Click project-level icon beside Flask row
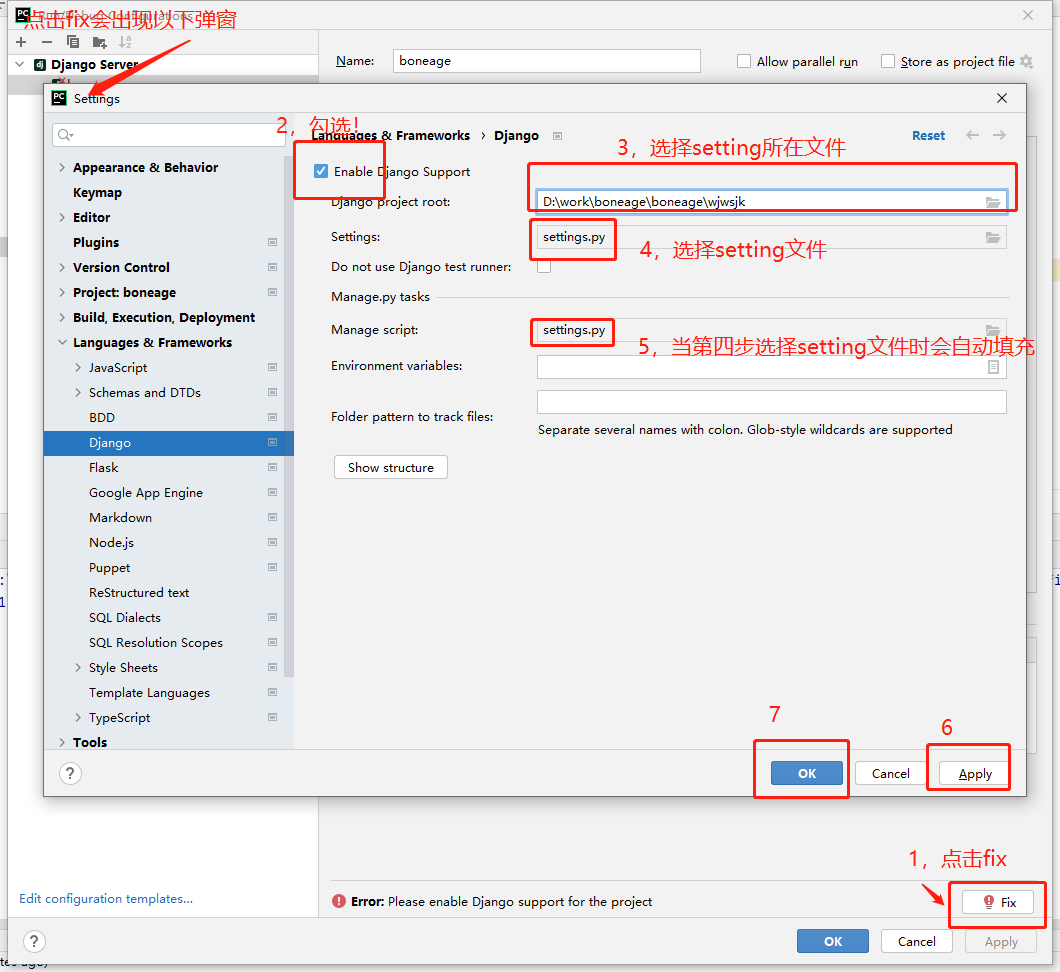This screenshot has width=1060, height=972. coord(272,467)
